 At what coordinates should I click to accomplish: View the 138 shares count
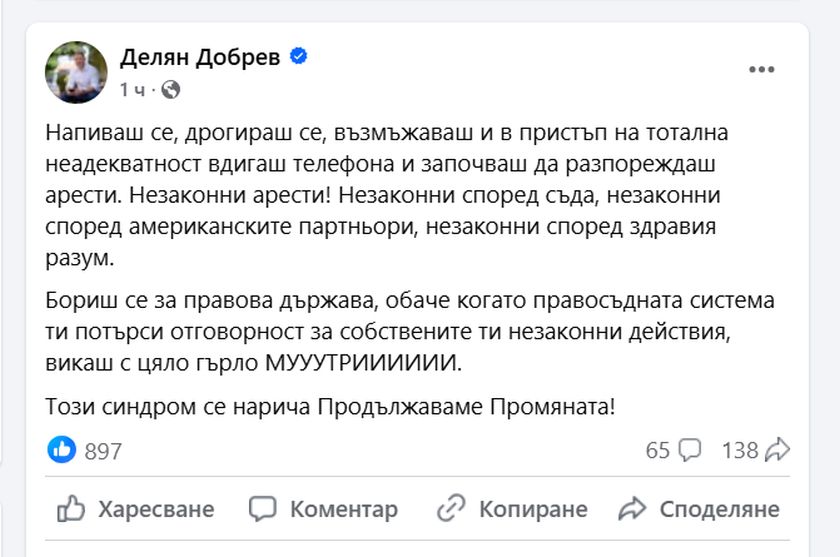(740, 450)
